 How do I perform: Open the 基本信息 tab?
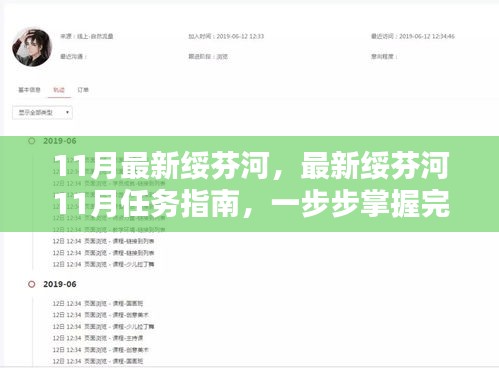click(x=29, y=90)
